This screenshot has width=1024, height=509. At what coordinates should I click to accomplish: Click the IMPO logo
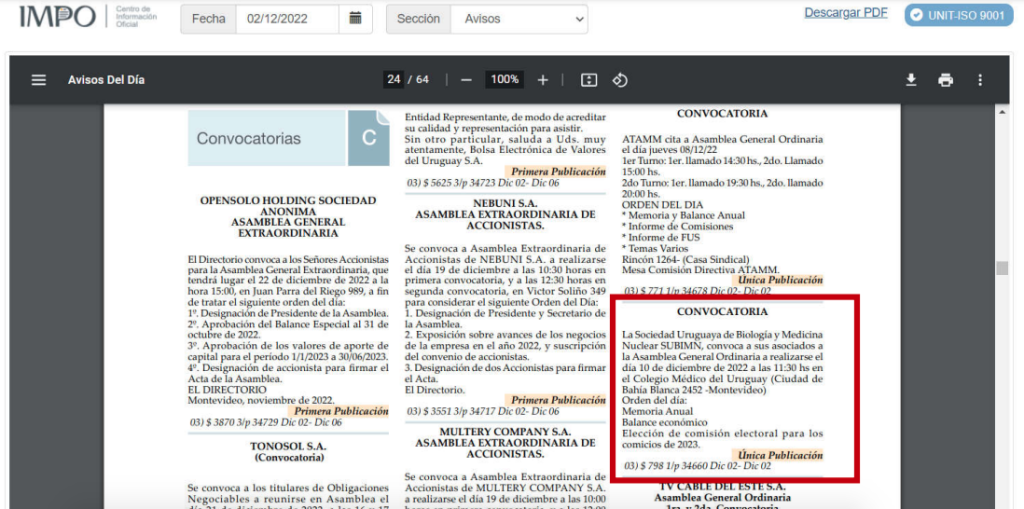point(57,17)
